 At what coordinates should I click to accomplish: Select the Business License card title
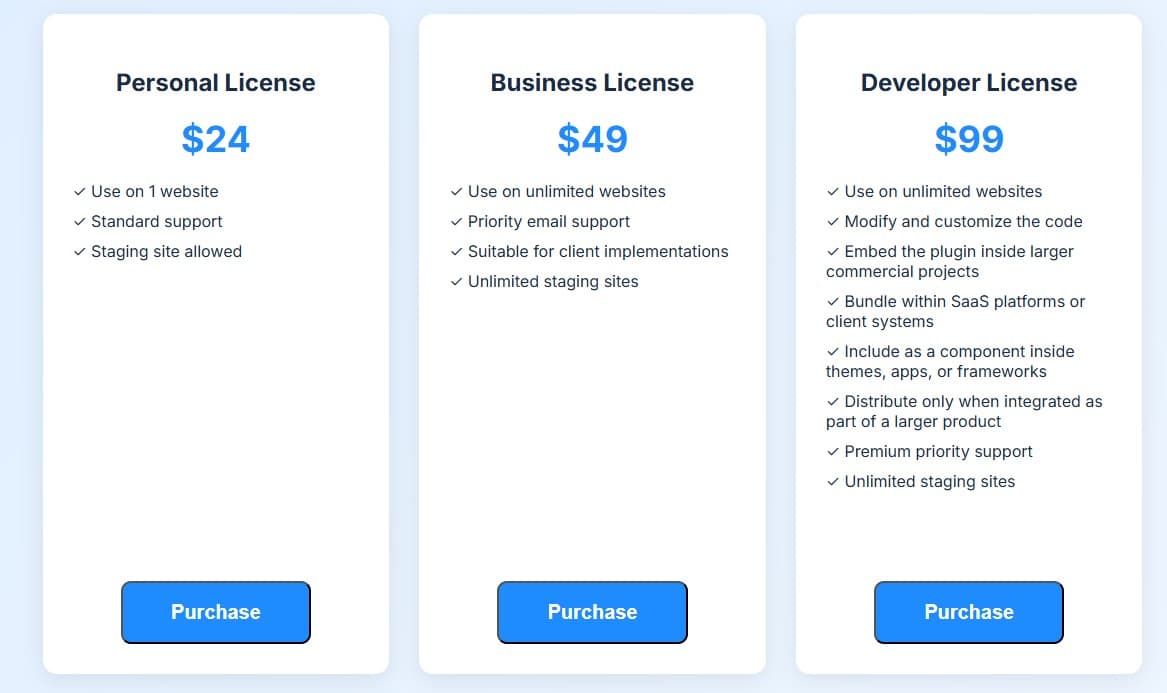tap(592, 83)
